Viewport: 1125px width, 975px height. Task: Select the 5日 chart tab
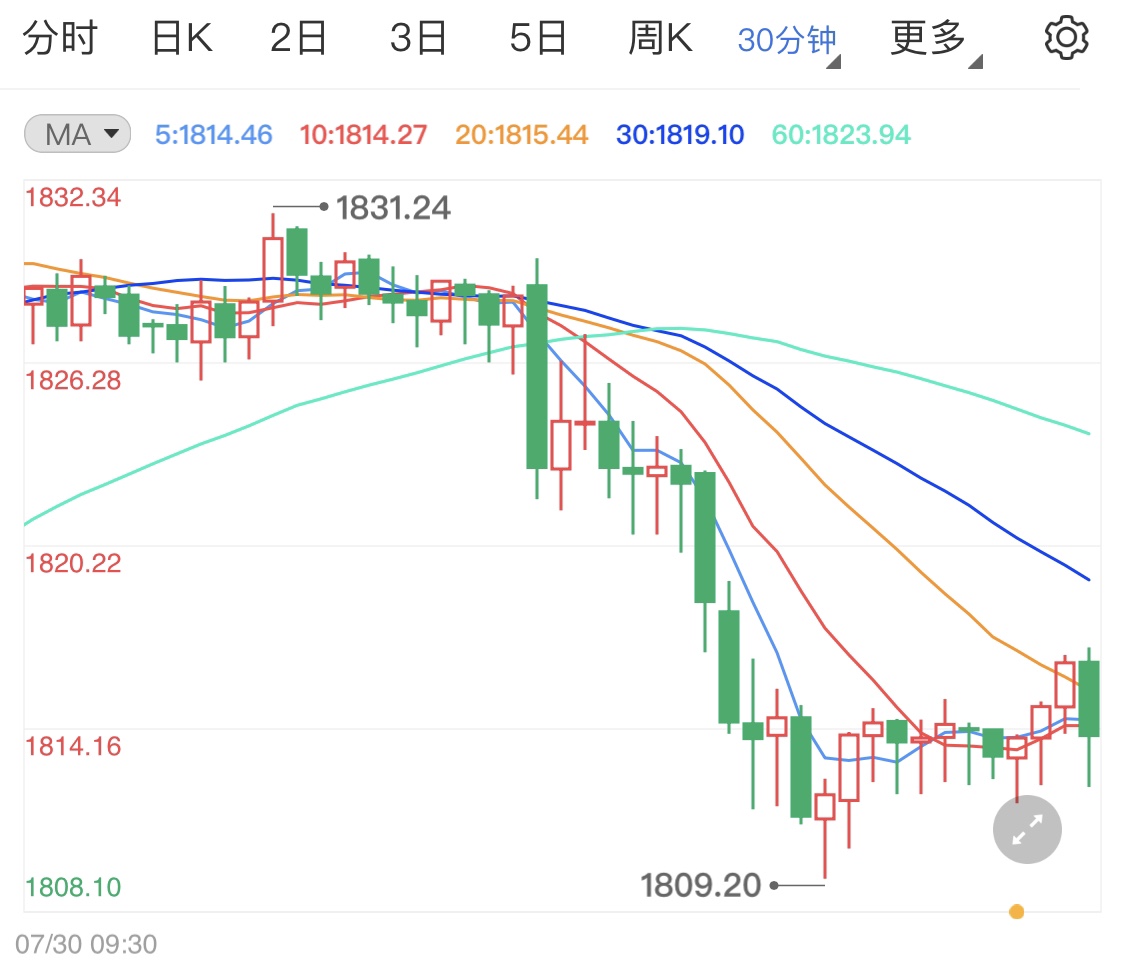point(538,38)
